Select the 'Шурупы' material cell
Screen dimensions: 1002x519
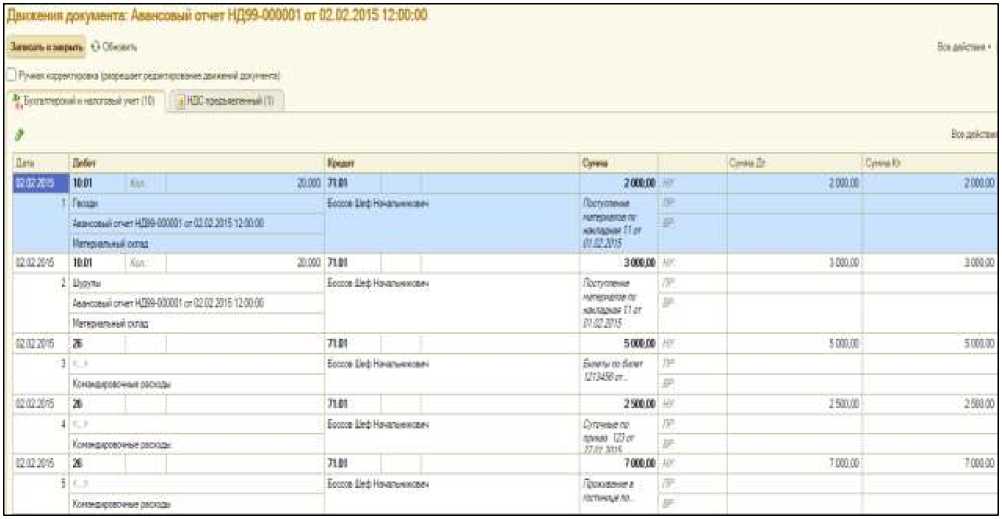pos(196,283)
